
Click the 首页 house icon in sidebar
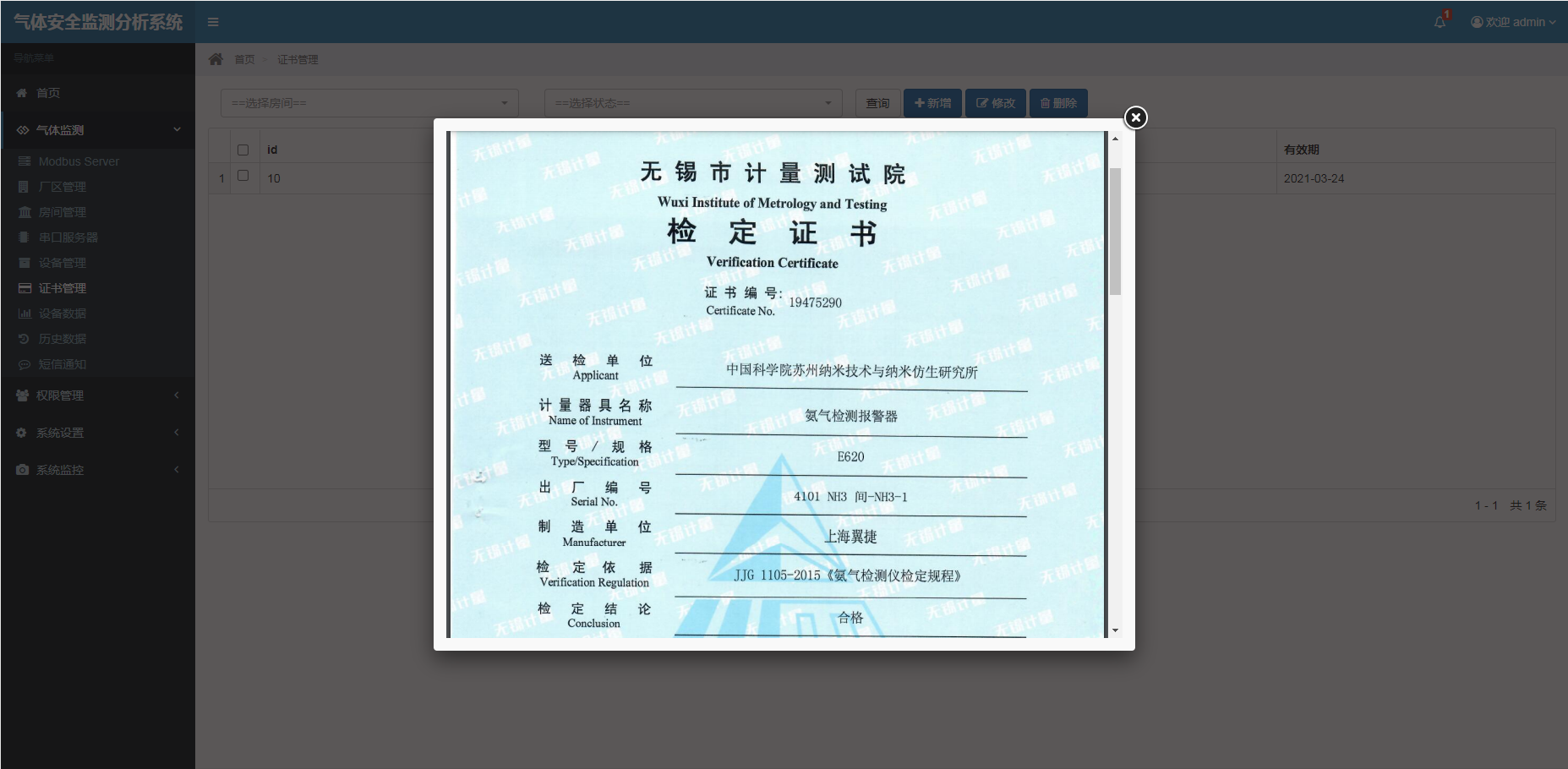[x=22, y=93]
